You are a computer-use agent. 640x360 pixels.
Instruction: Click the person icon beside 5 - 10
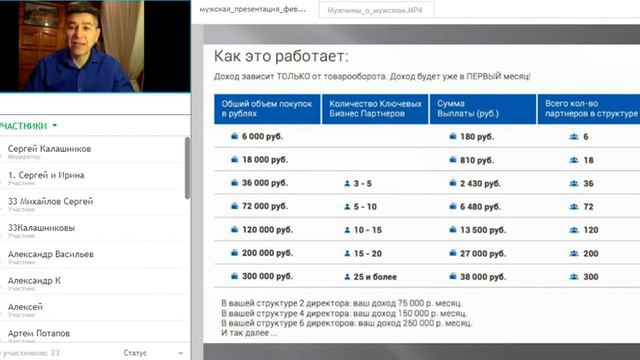pyautogui.click(x=347, y=207)
